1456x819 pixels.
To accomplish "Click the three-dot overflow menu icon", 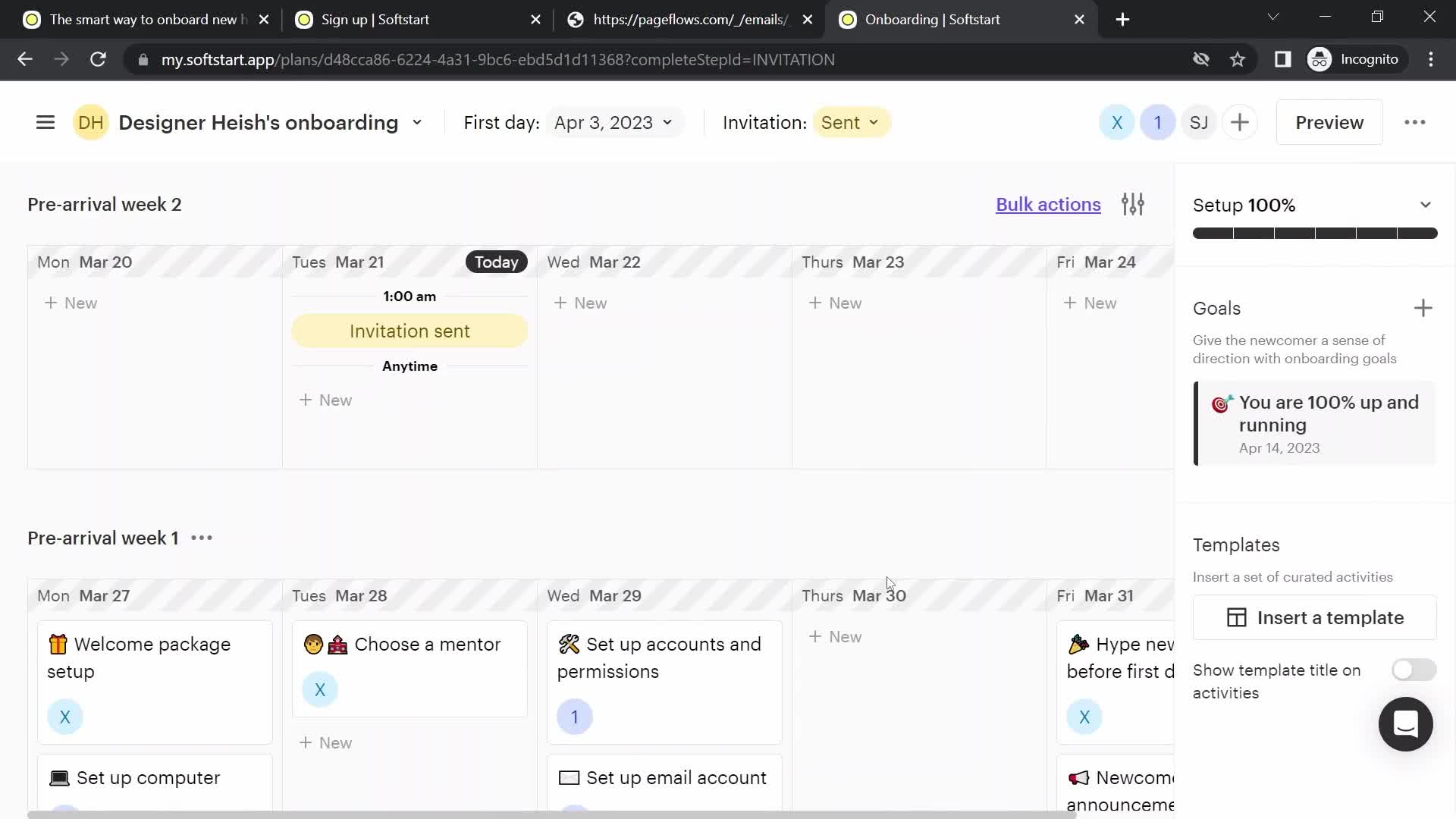I will (x=1415, y=122).
